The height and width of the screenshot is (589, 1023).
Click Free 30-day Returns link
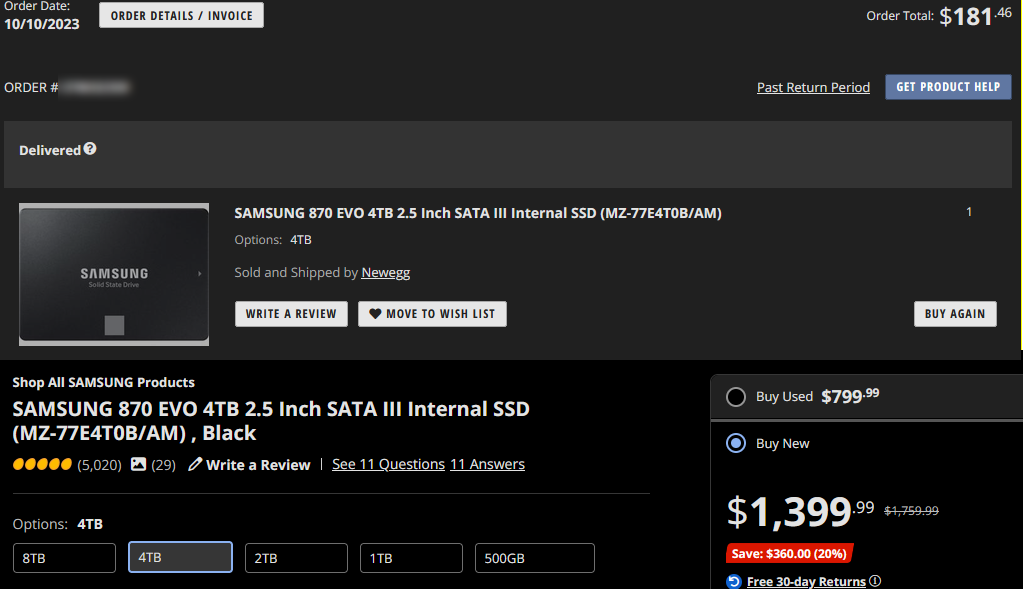[806, 581]
